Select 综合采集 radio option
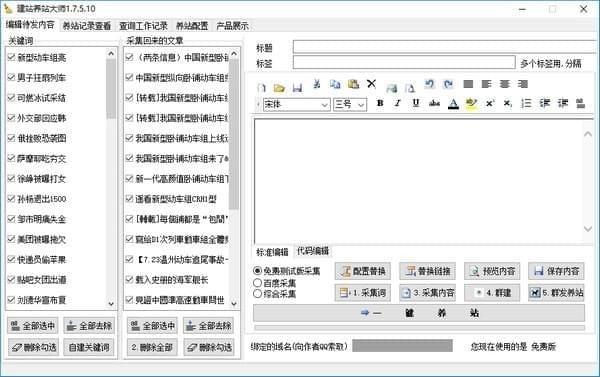Viewport: 600px width, 377px height. [x=258, y=294]
